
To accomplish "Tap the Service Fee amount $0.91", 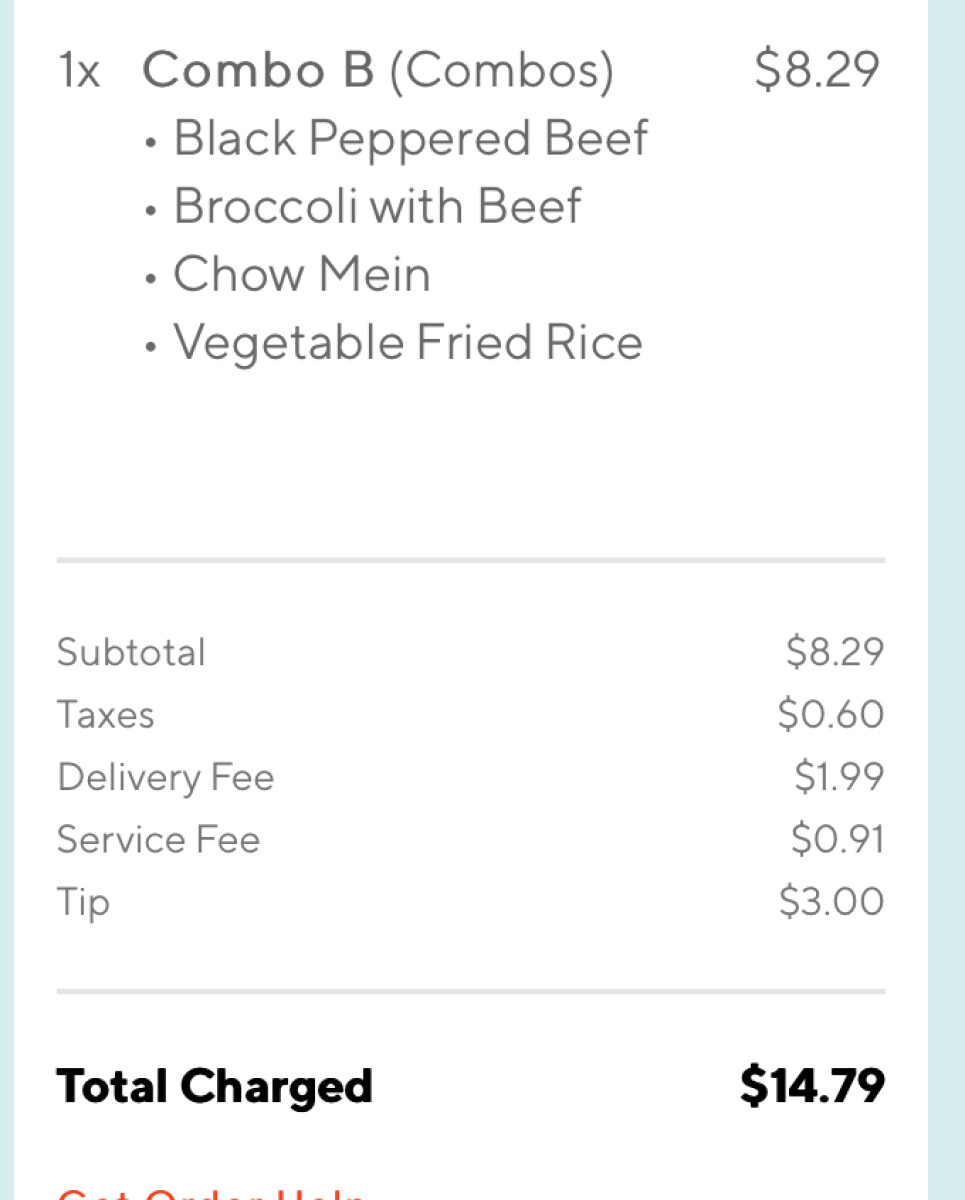I will point(837,840).
